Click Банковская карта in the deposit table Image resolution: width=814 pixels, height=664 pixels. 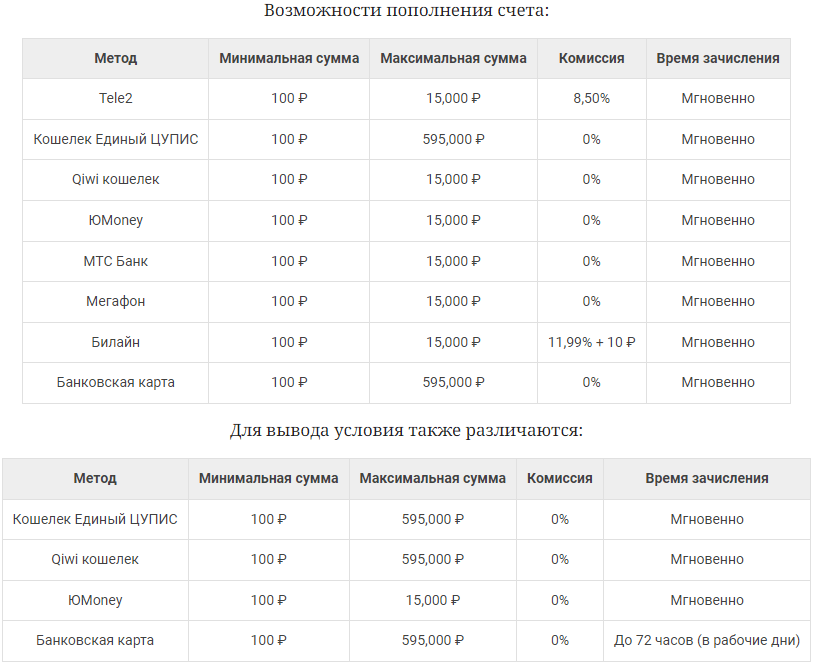(116, 382)
